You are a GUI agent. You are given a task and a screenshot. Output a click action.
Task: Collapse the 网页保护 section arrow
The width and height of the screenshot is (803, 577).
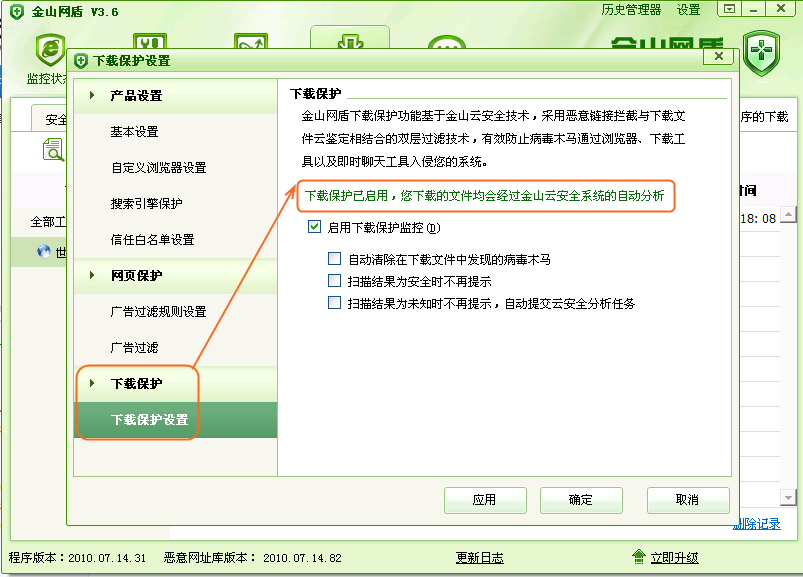coord(92,275)
